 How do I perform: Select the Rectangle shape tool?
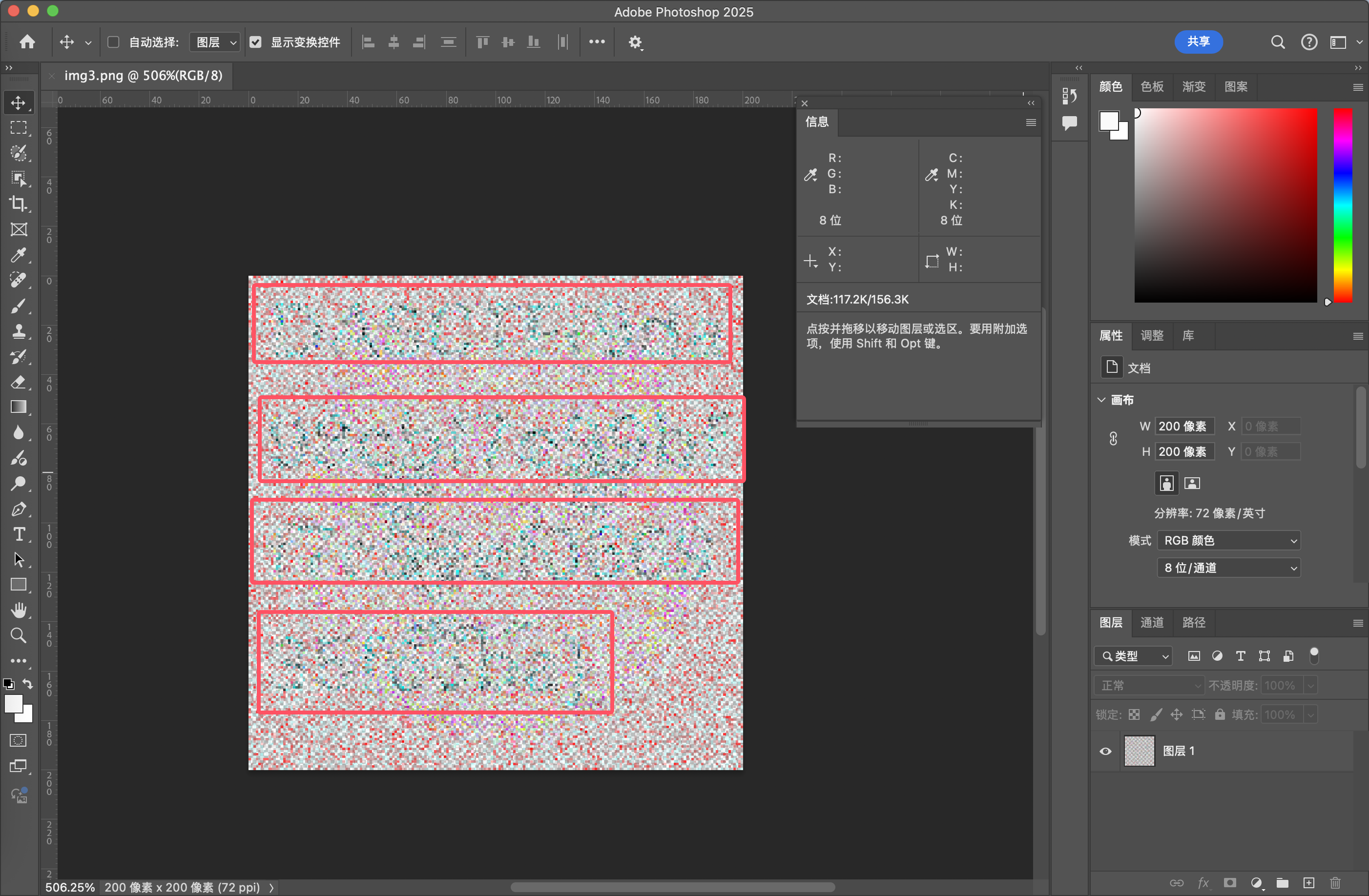(x=19, y=585)
